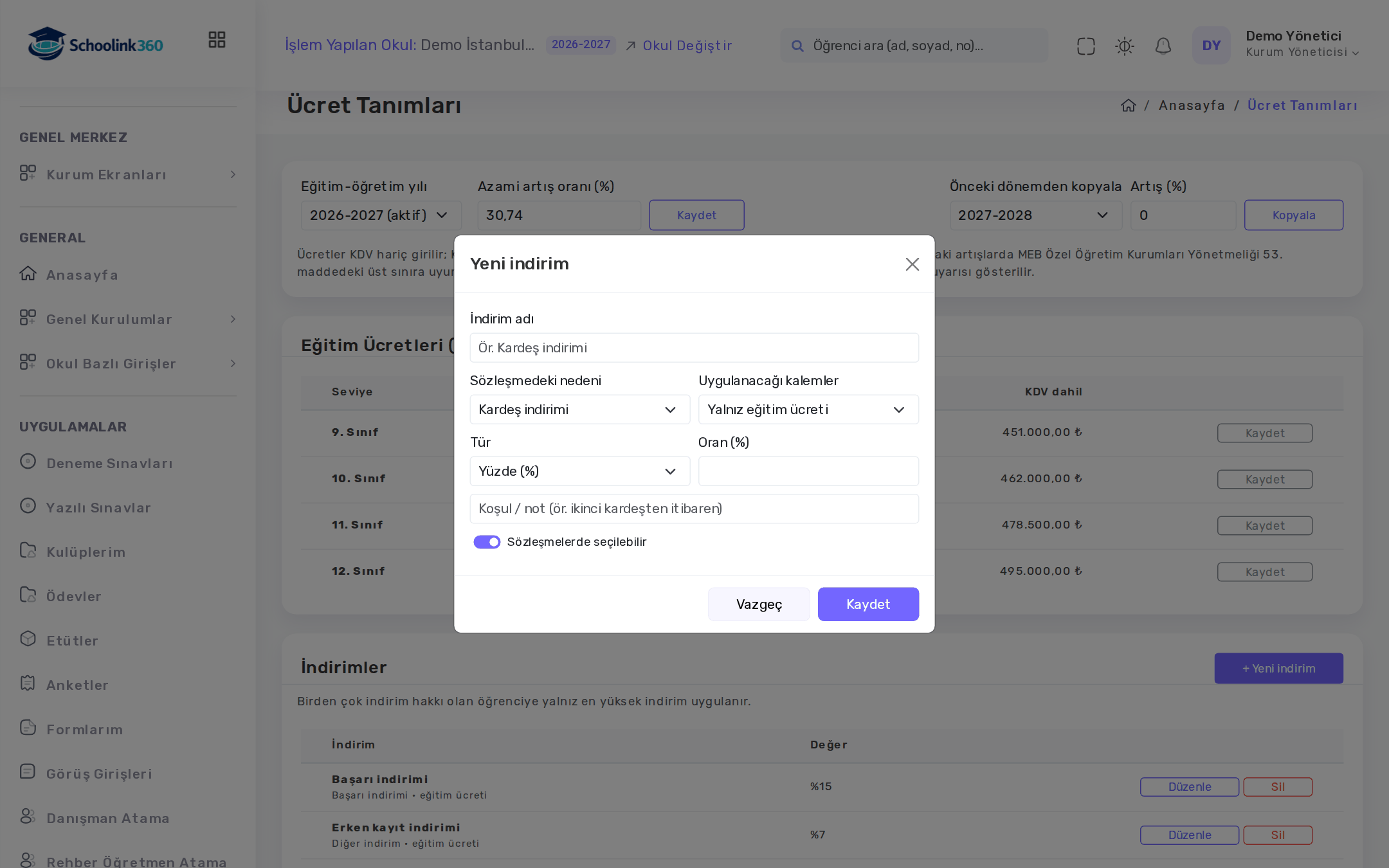Click Kulüplerim sidebar icon
Viewport: 1389px width, 868px height.
(x=28, y=550)
